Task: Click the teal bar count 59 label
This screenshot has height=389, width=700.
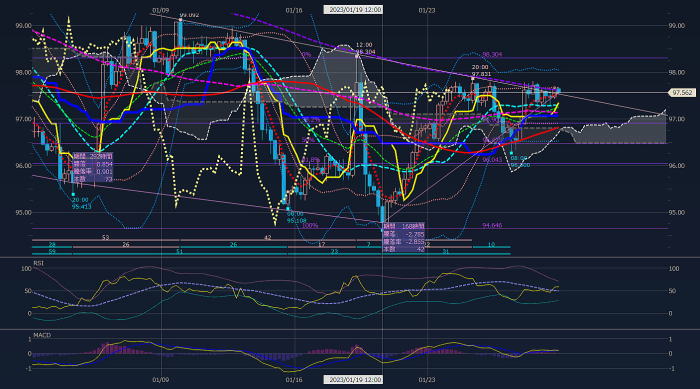Action: (x=52, y=252)
